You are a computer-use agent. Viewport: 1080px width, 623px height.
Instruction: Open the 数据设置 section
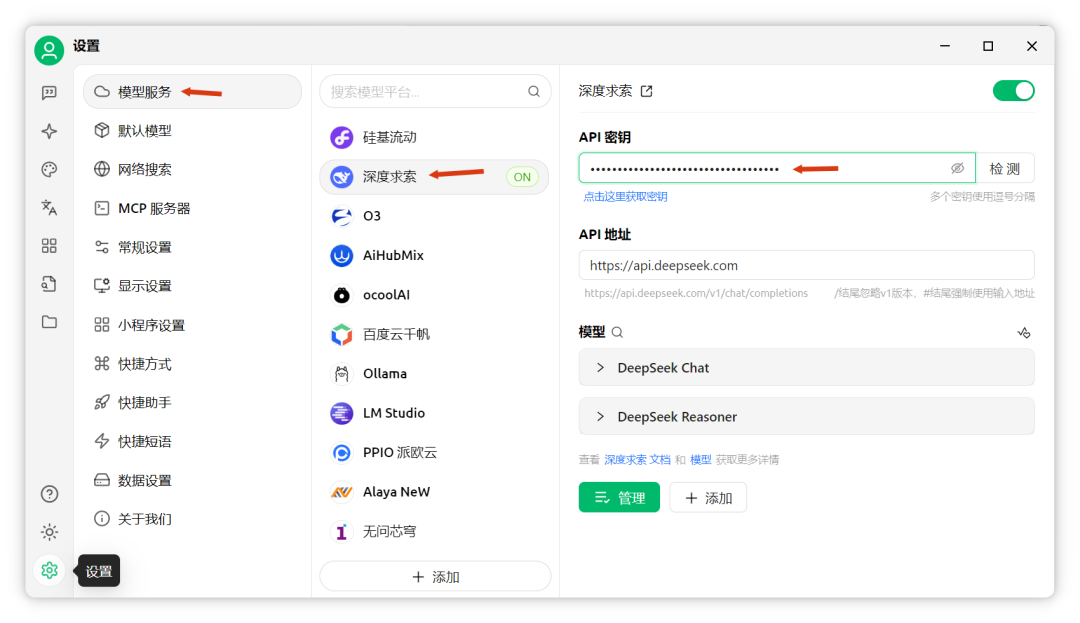point(192,481)
